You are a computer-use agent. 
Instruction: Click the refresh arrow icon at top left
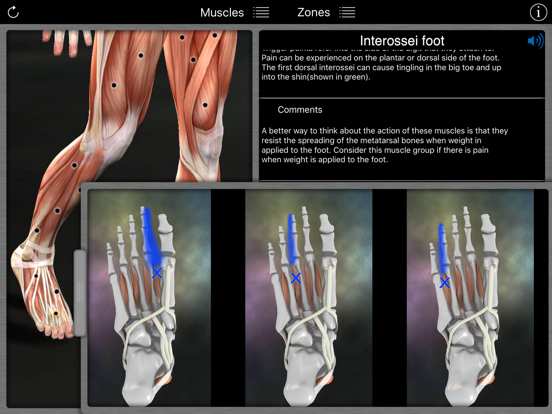pos(13,12)
